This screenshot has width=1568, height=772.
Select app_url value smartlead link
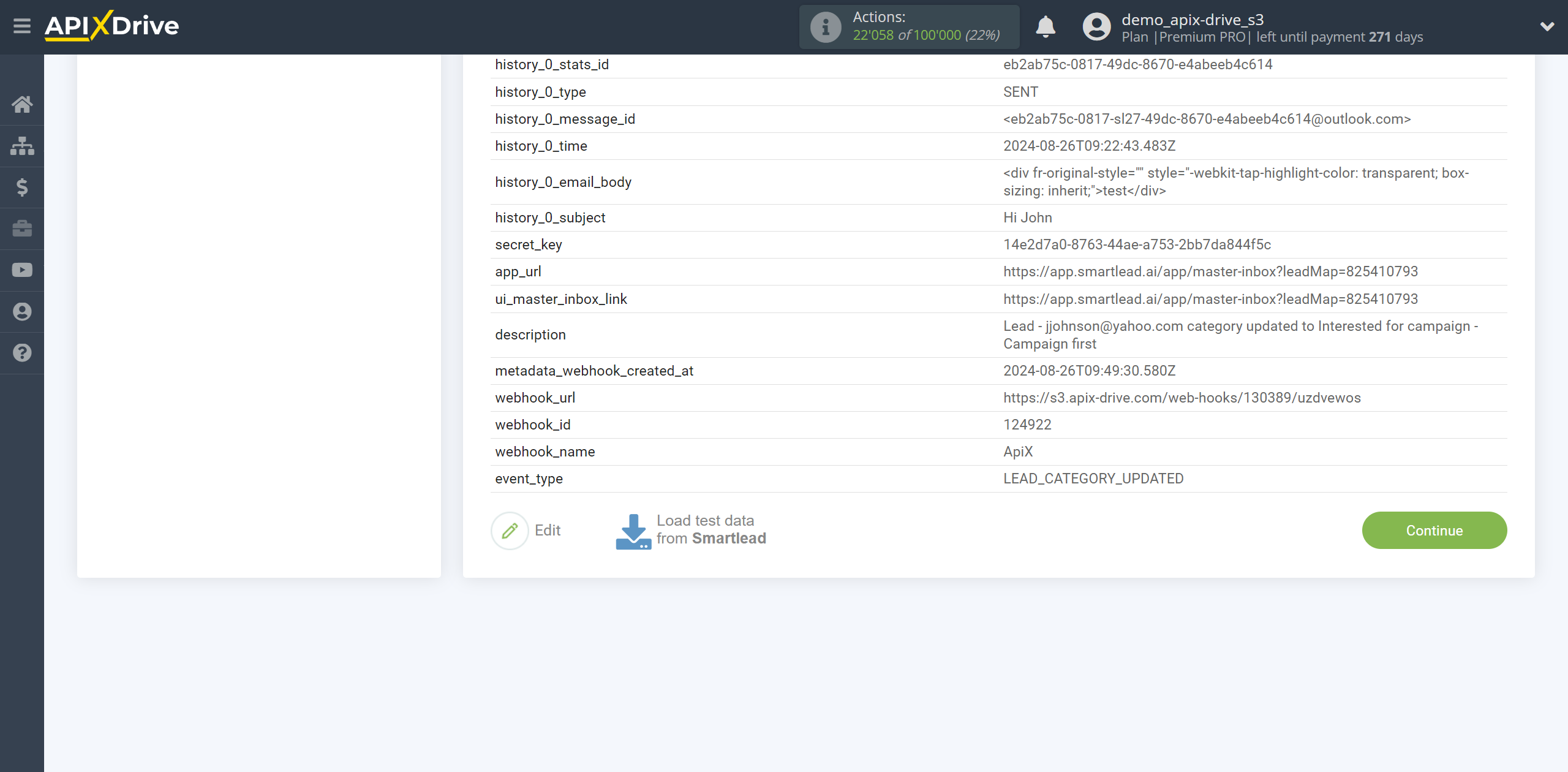[x=1210, y=272]
